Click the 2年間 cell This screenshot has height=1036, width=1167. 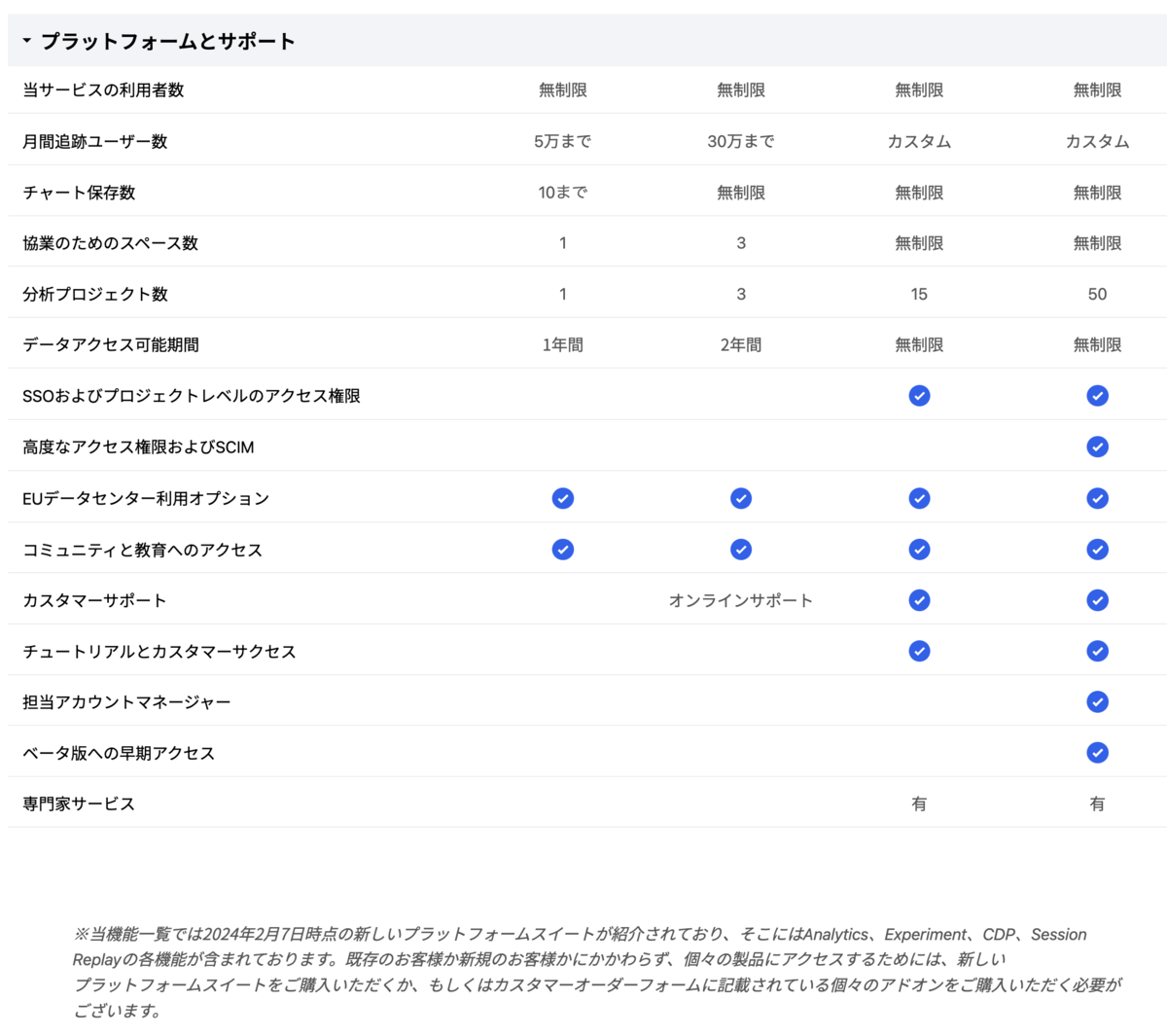(x=741, y=344)
